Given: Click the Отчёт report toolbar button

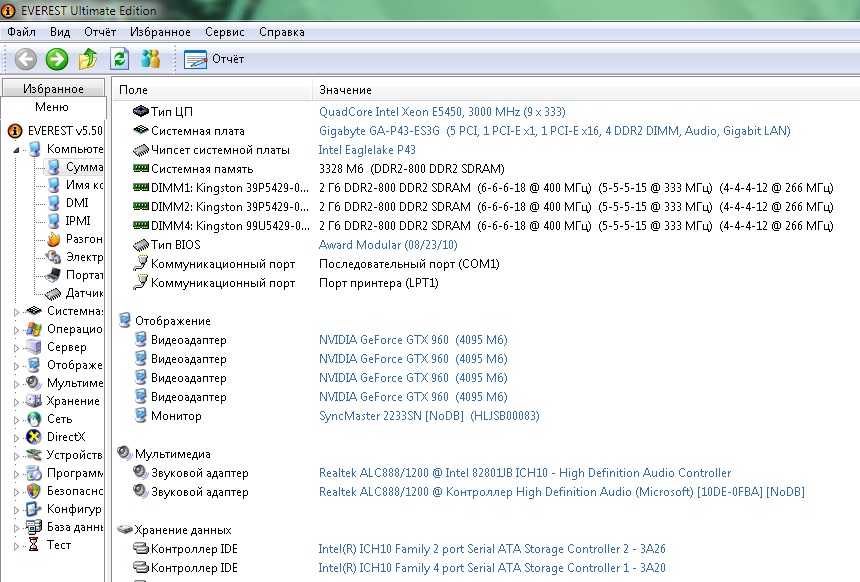Looking at the screenshot, I should 214,59.
